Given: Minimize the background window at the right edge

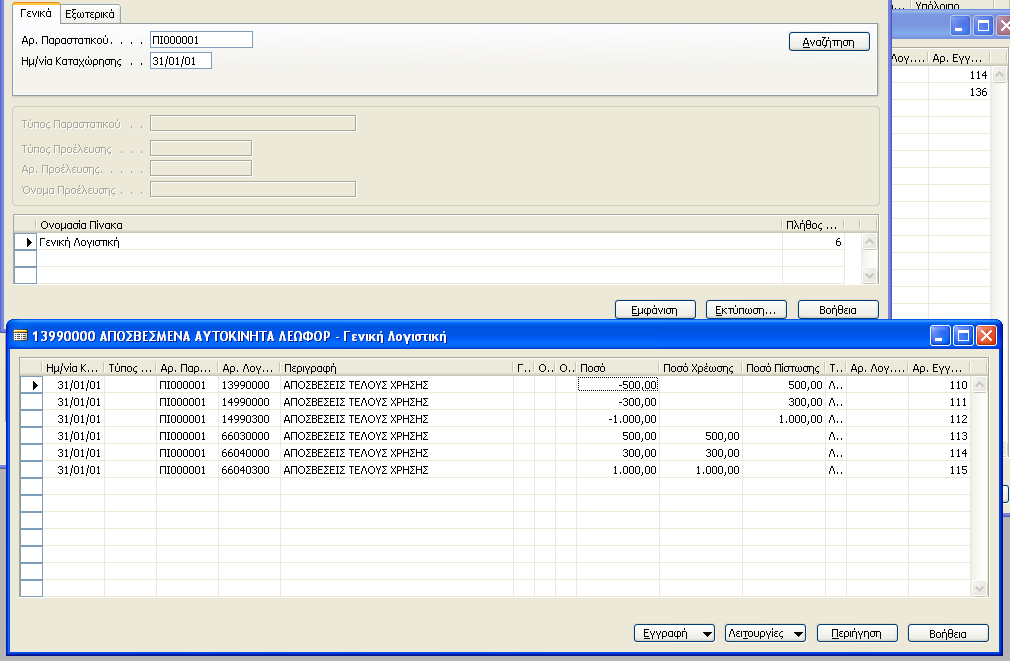Looking at the screenshot, I should [960, 26].
